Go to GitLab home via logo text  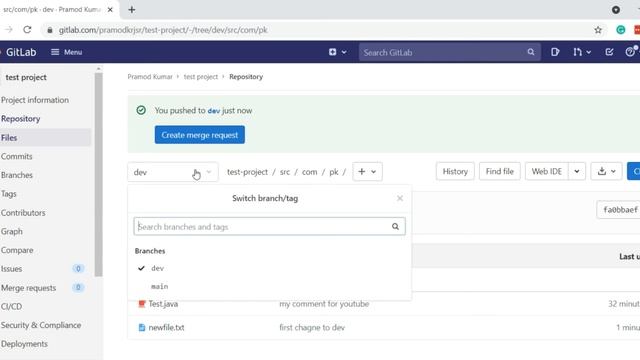point(21,52)
